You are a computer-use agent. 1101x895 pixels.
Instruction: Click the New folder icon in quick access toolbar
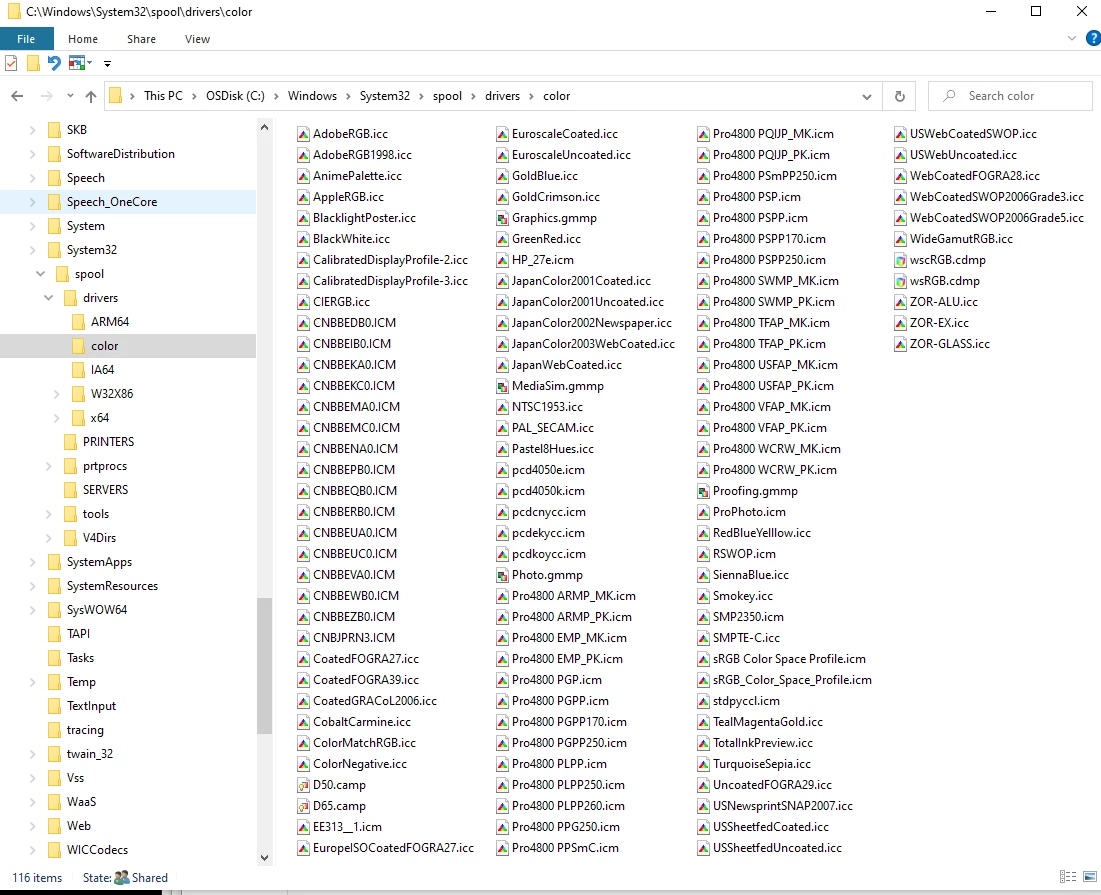33,63
